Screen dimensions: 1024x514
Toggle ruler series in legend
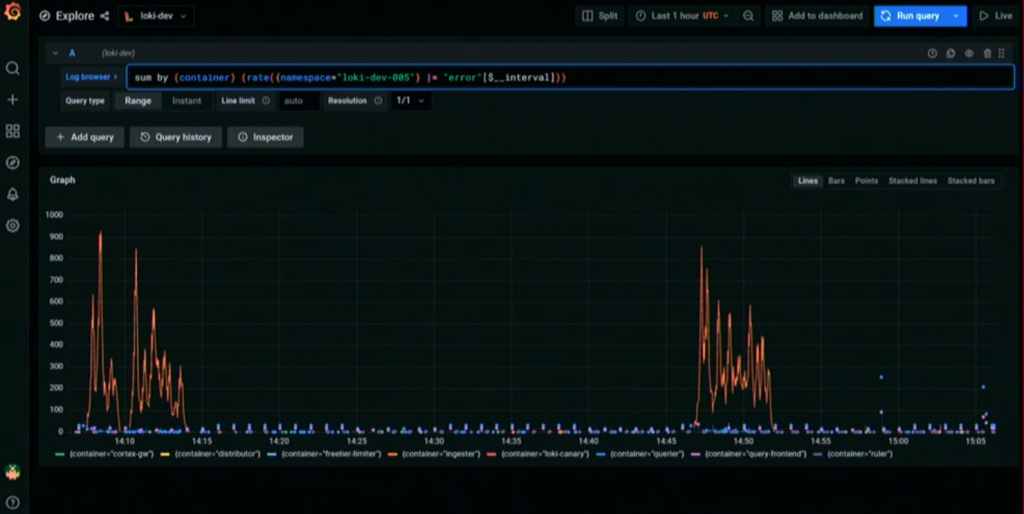859,454
